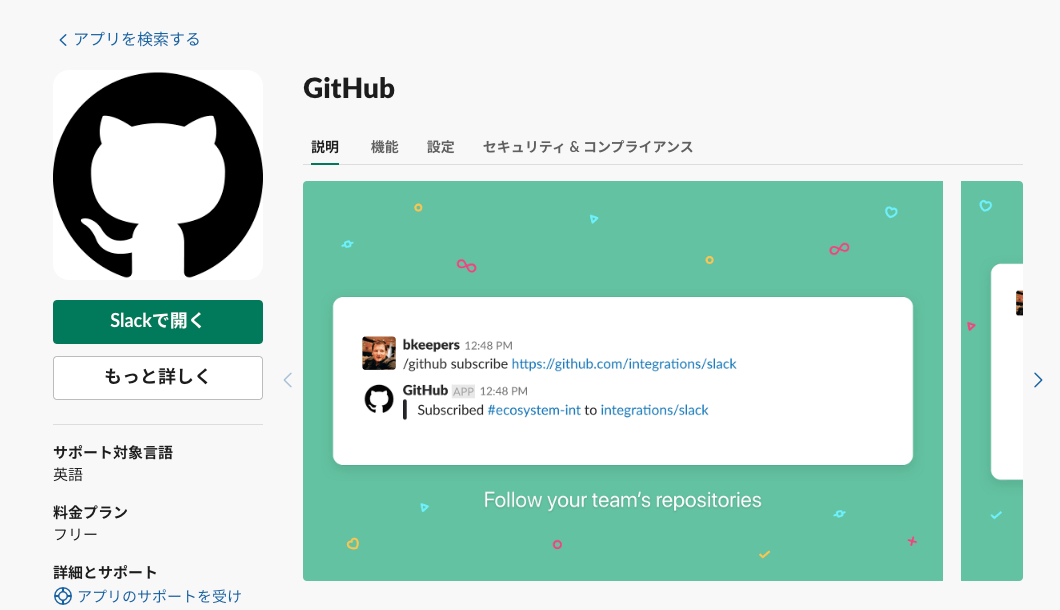Go back a slide using the left arrow
This screenshot has height=610, width=1060.
coord(288,380)
